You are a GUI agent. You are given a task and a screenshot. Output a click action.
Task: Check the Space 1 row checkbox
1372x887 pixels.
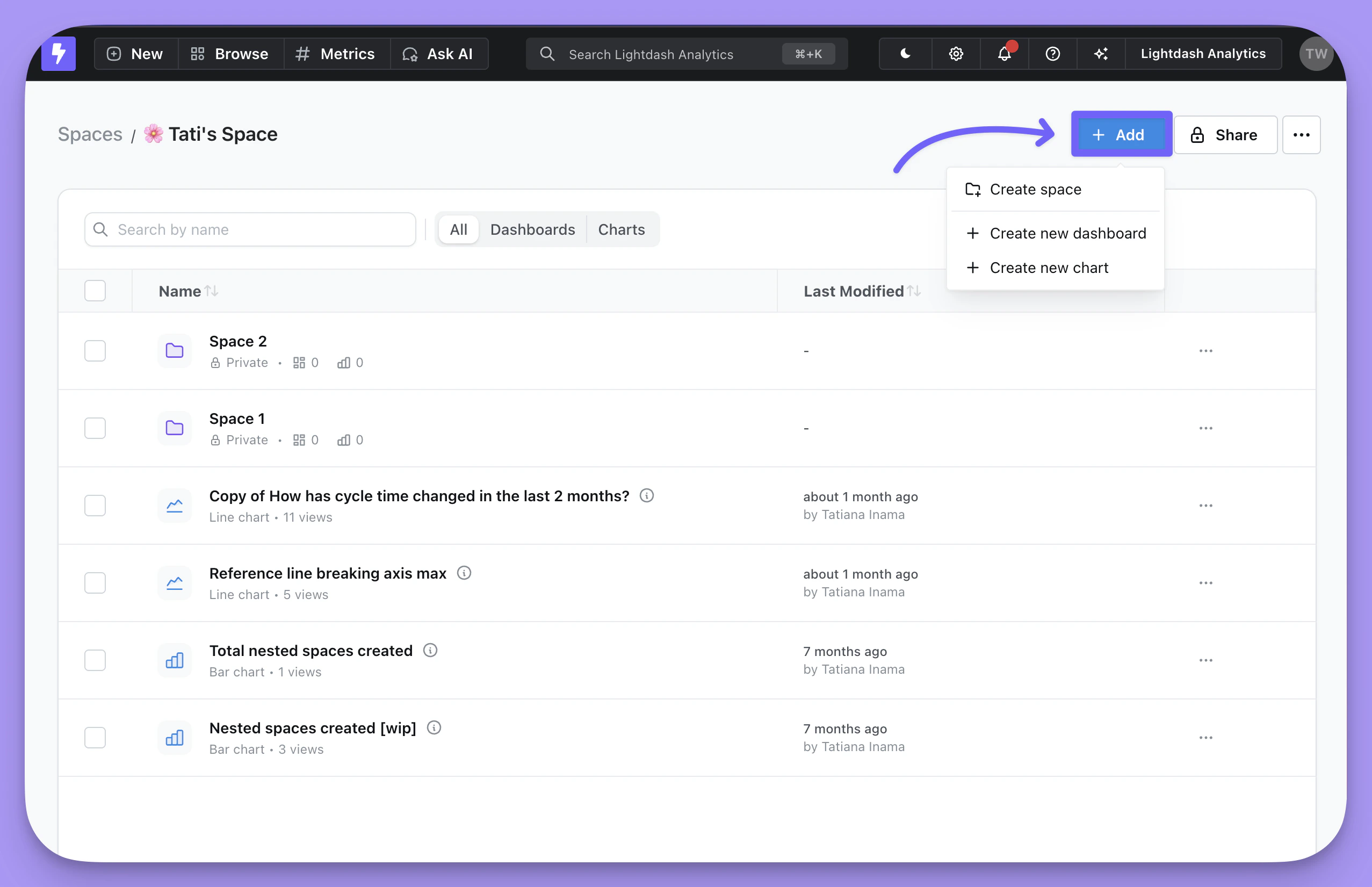[x=95, y=428]
